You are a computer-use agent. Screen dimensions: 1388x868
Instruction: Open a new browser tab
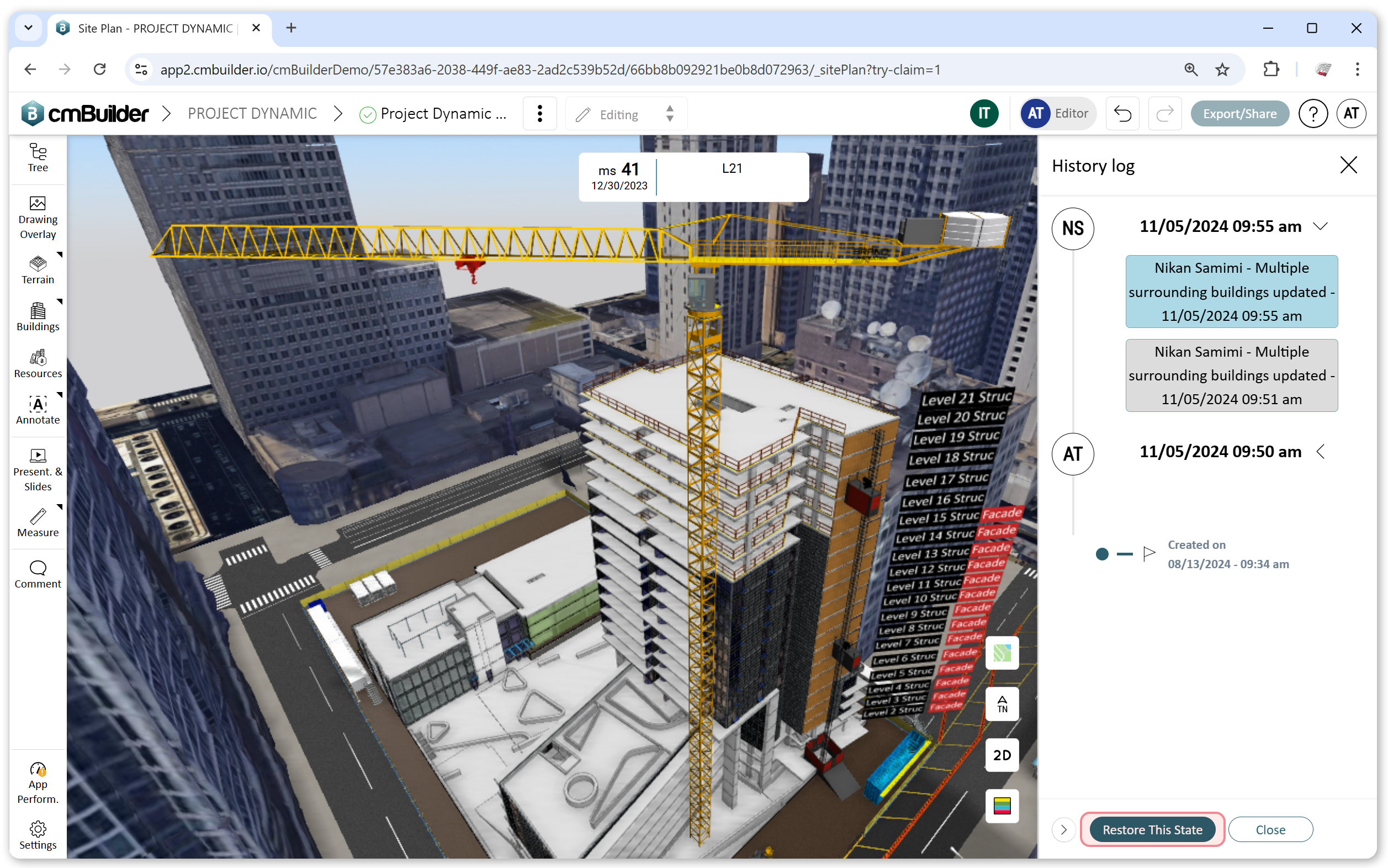click(292, 28)
